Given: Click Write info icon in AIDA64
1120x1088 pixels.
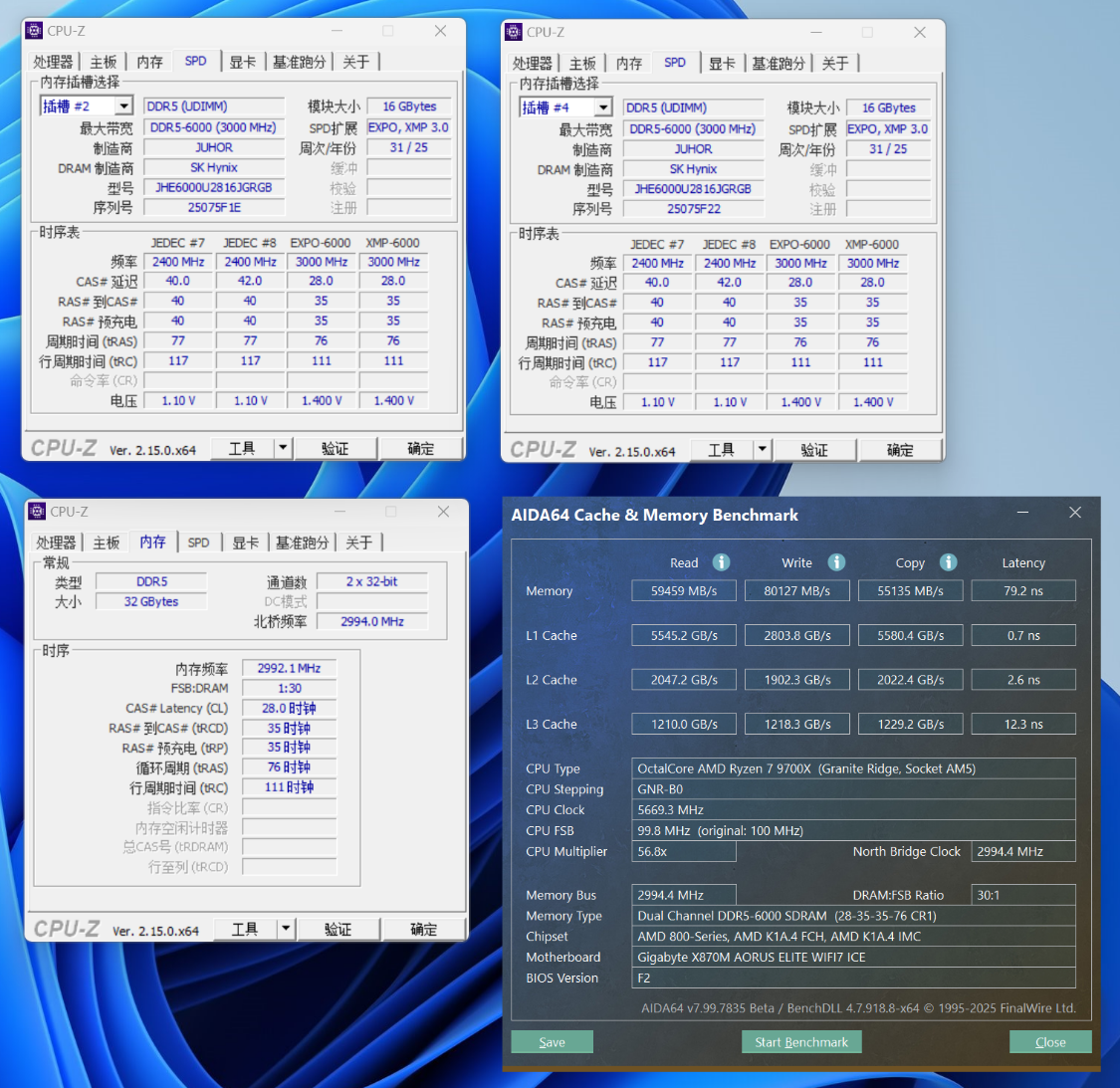Looking at the screenshot, I should pos(835,562).
